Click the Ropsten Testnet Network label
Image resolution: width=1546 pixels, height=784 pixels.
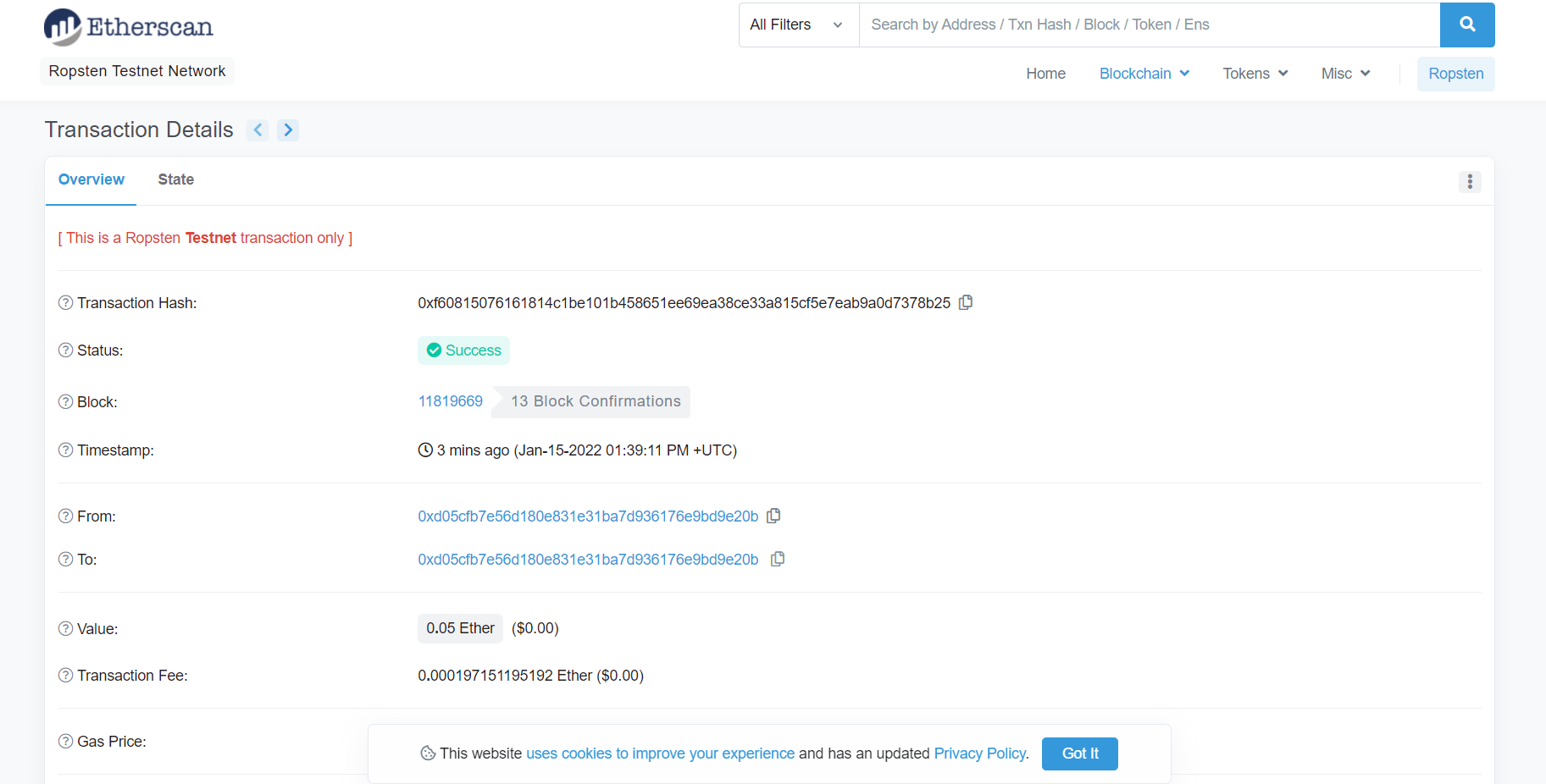[x=137, y=71]
